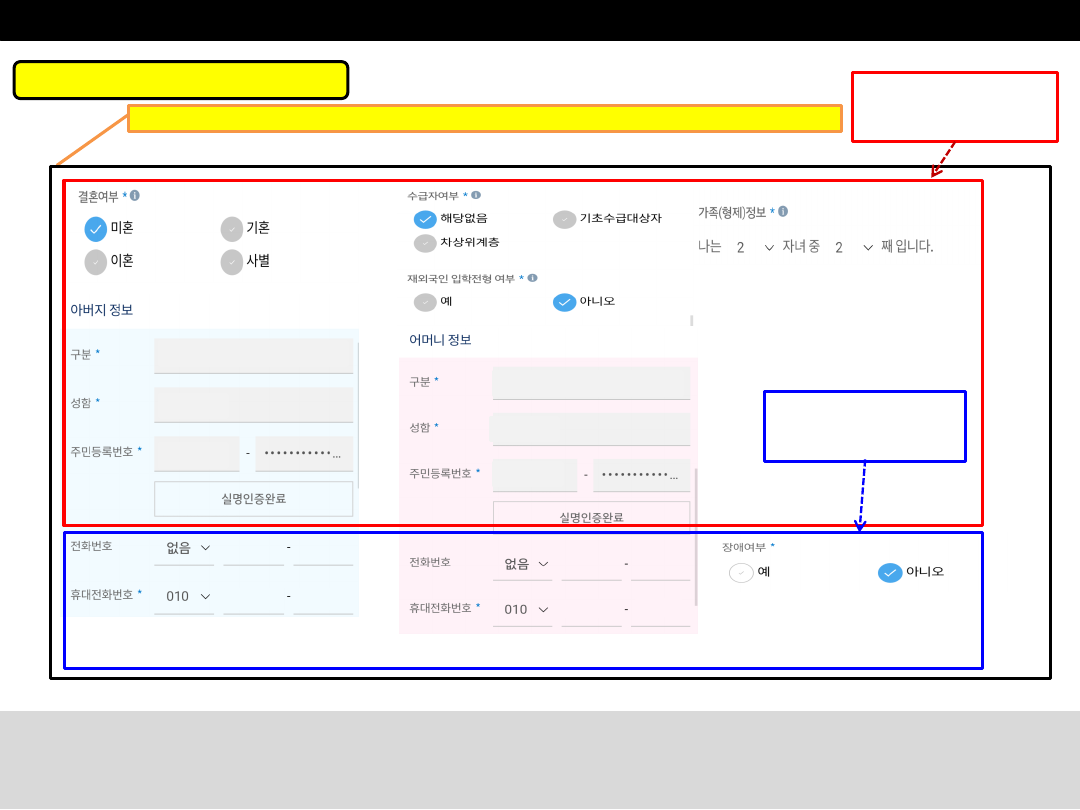Click the father's 성함 input field
Screen dimensions: 1080x810
pyautogui.click(x=253, y=404)
